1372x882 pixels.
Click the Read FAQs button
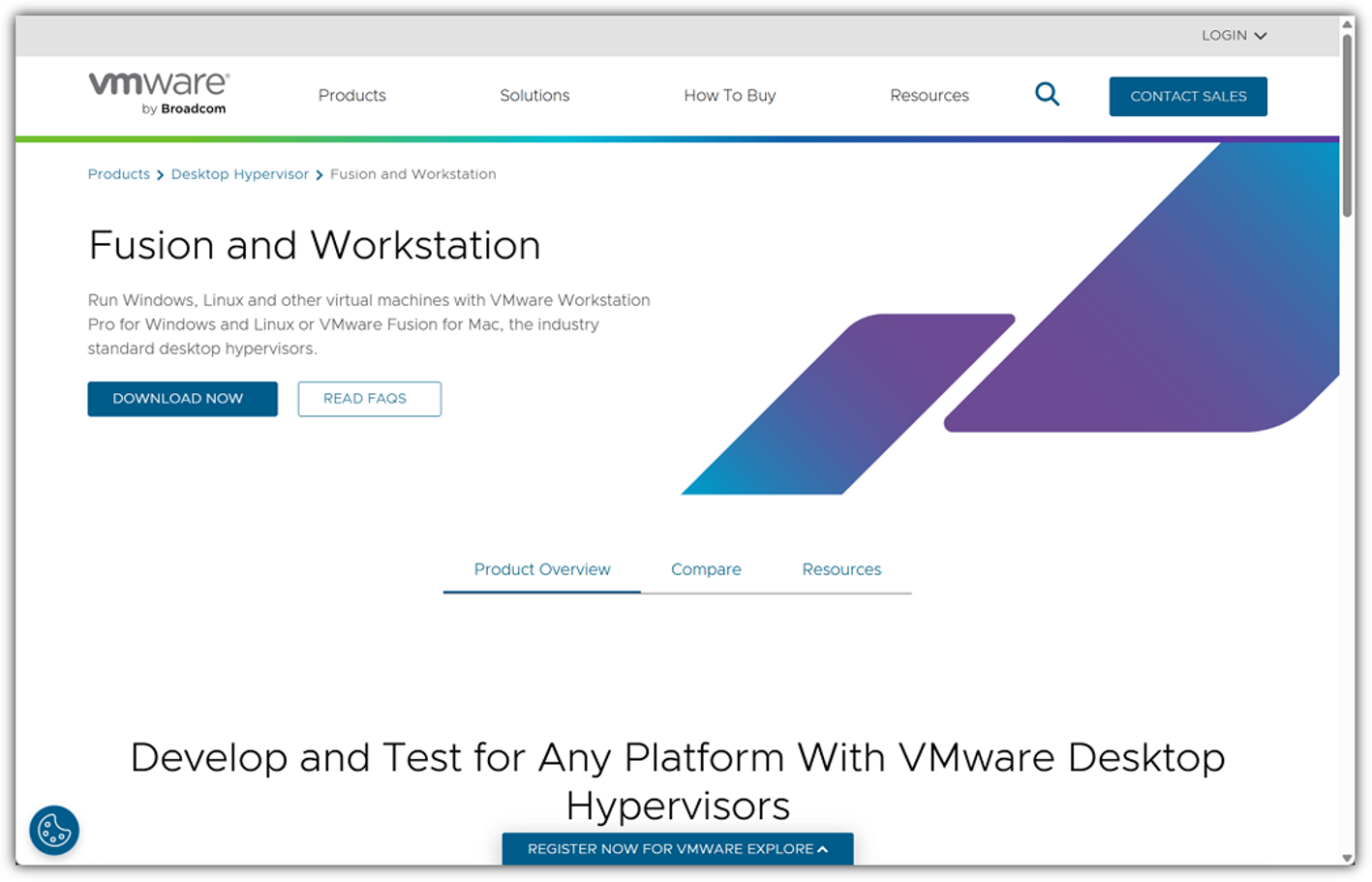point(370,399)
